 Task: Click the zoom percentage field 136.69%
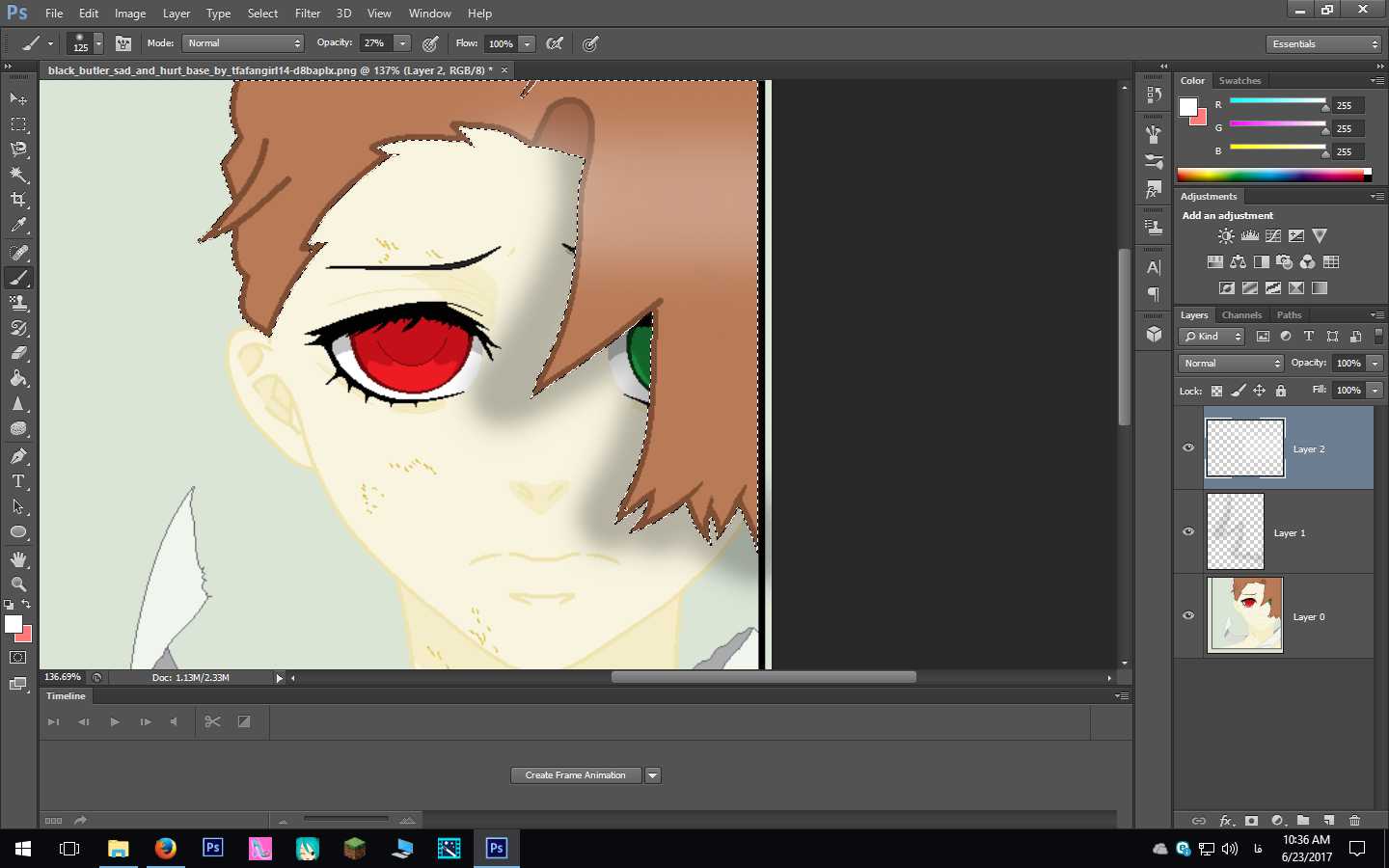(64, 677)
